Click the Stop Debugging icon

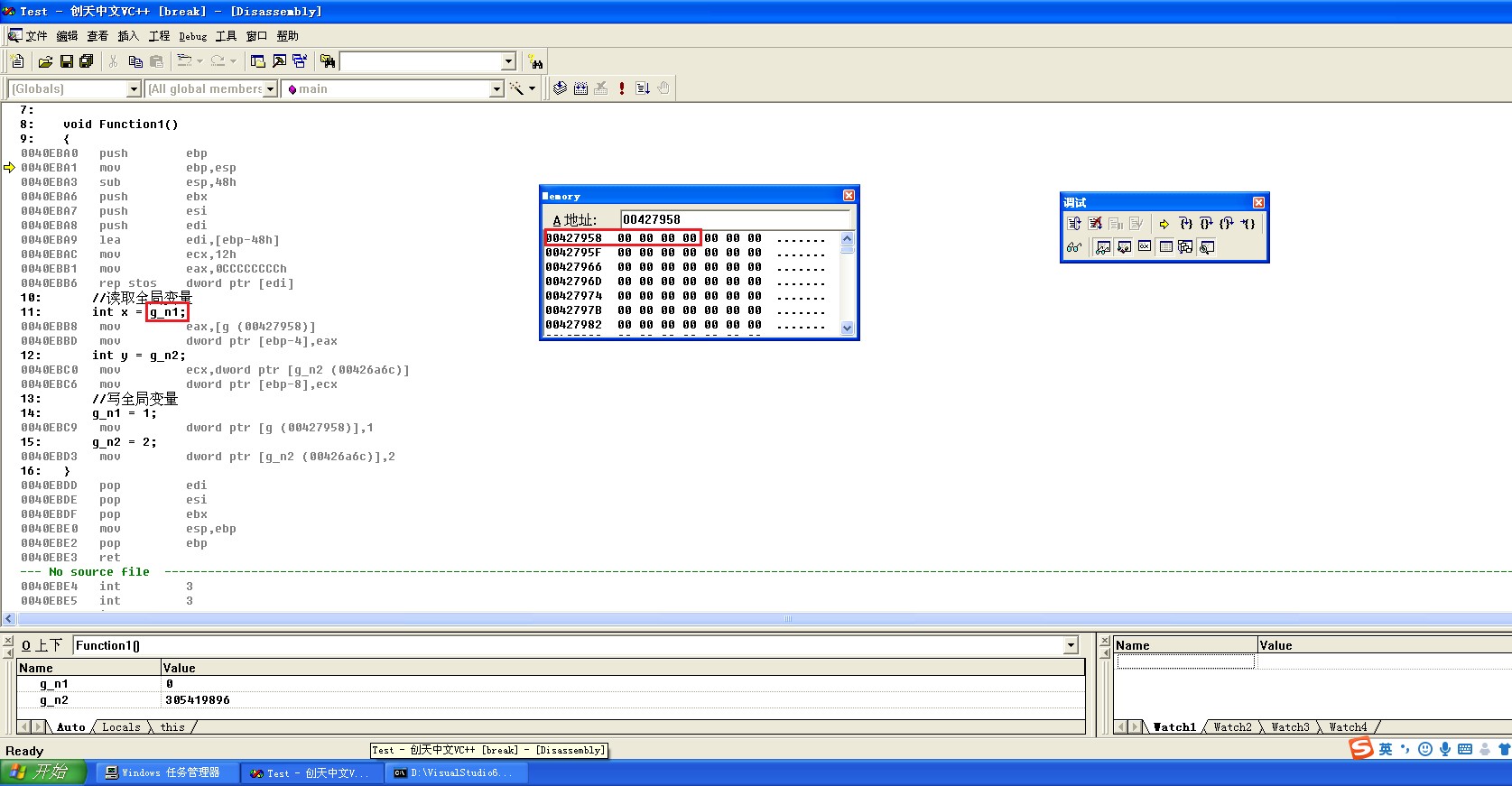coord(1095,224)
